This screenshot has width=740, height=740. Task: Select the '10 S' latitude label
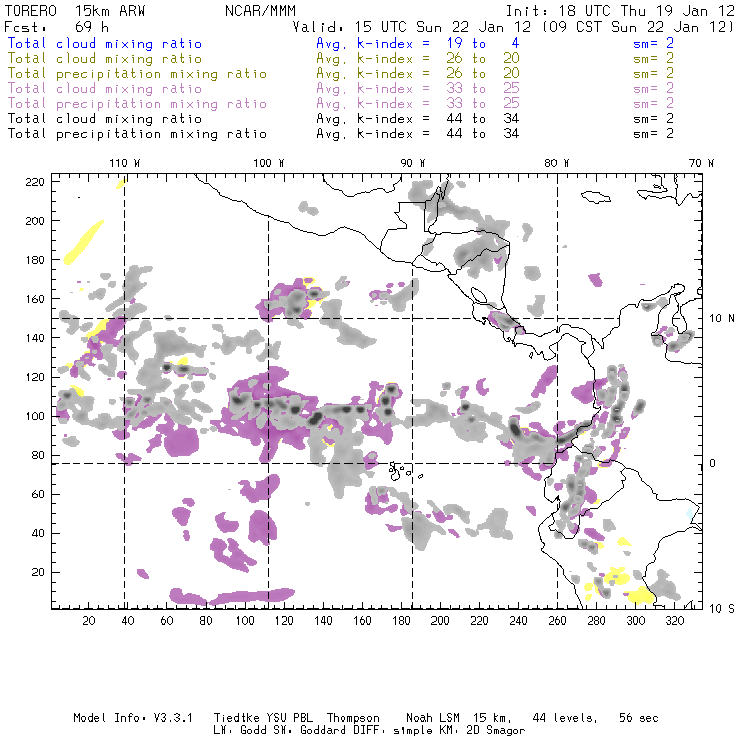(722, 609)
